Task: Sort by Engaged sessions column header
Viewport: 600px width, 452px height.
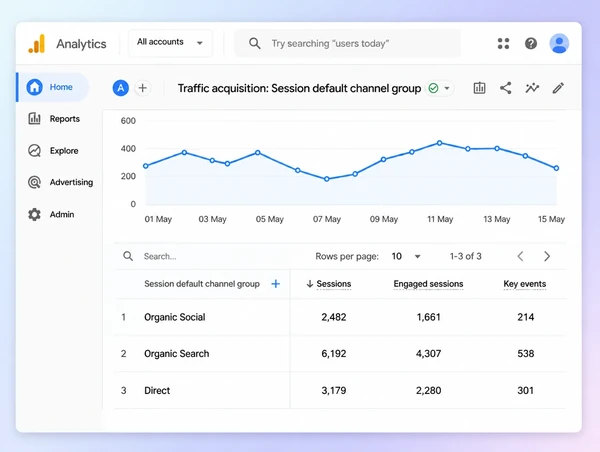Action: (428, 284)
